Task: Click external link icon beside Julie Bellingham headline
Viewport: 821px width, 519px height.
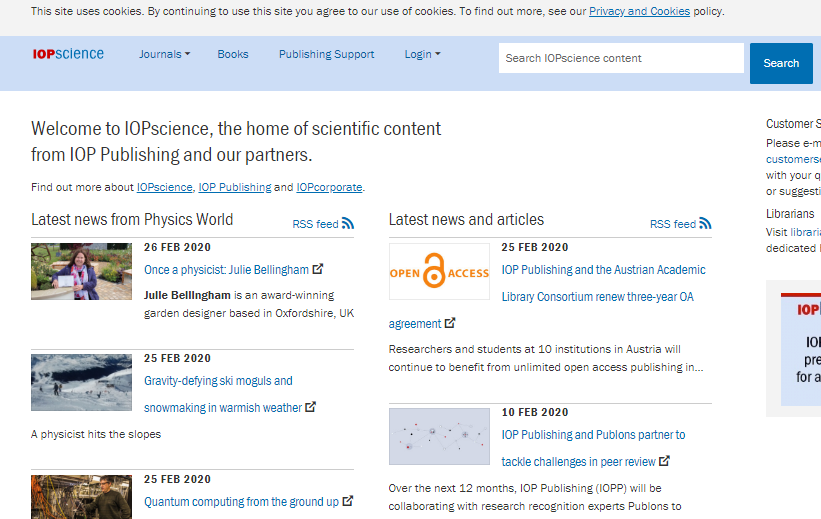Action: pos(318,269)
